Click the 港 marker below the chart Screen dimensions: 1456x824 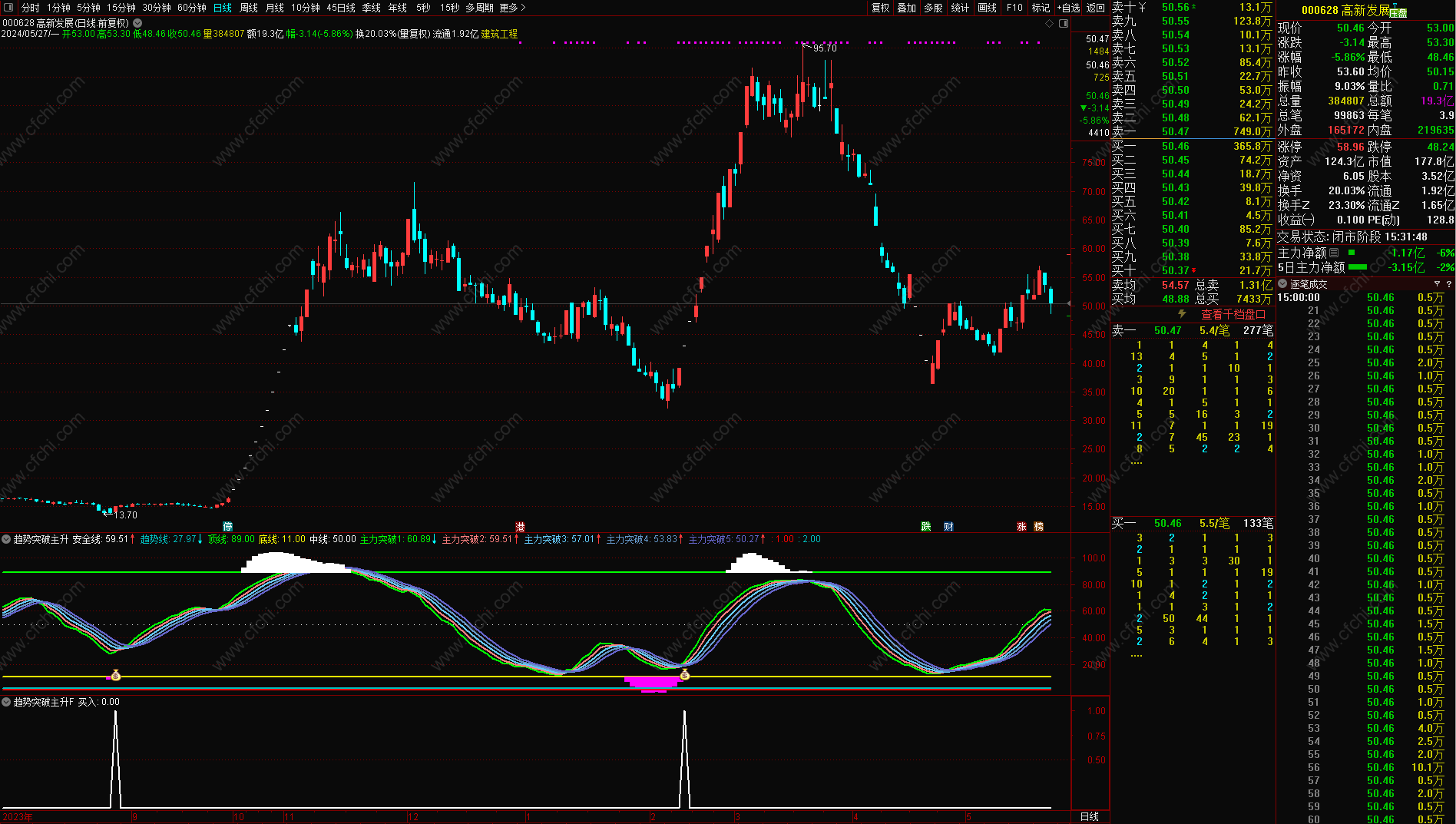click(x=520, y=527)
